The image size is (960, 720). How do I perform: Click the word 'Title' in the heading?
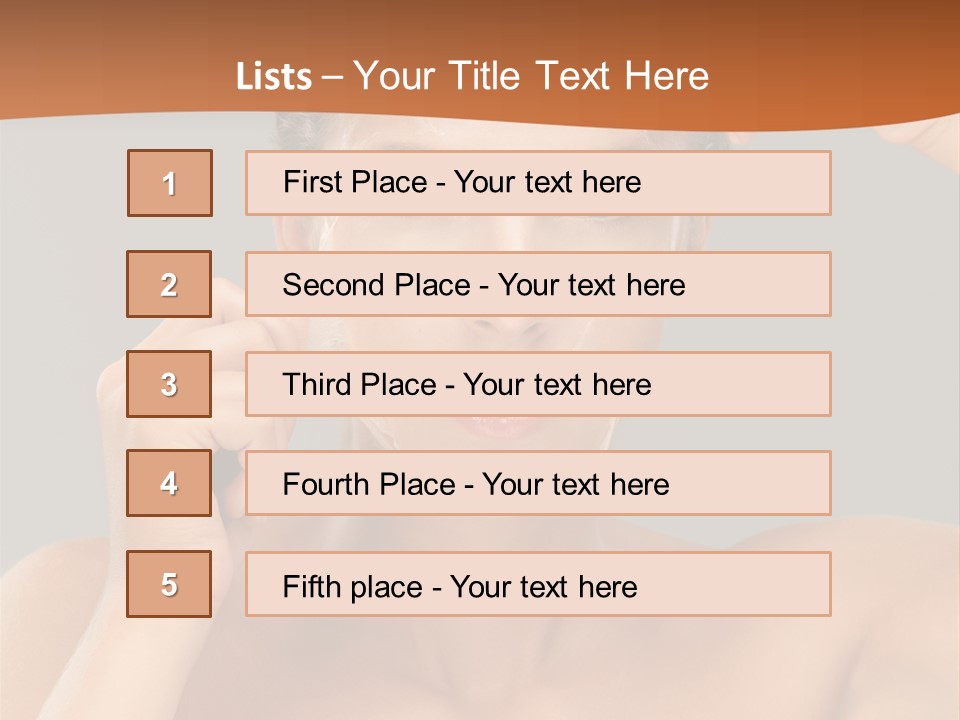484,76
